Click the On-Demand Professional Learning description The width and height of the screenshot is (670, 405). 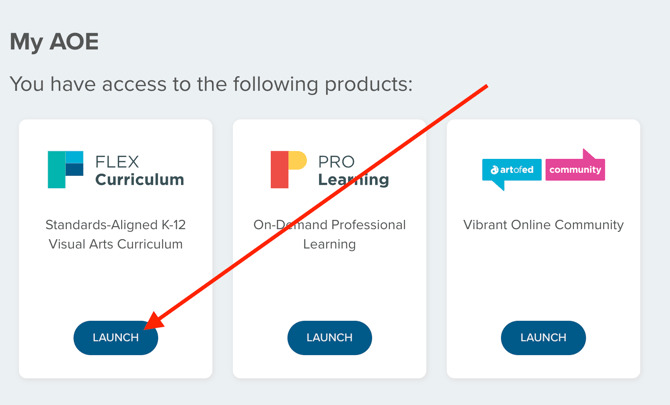(329, 234)
